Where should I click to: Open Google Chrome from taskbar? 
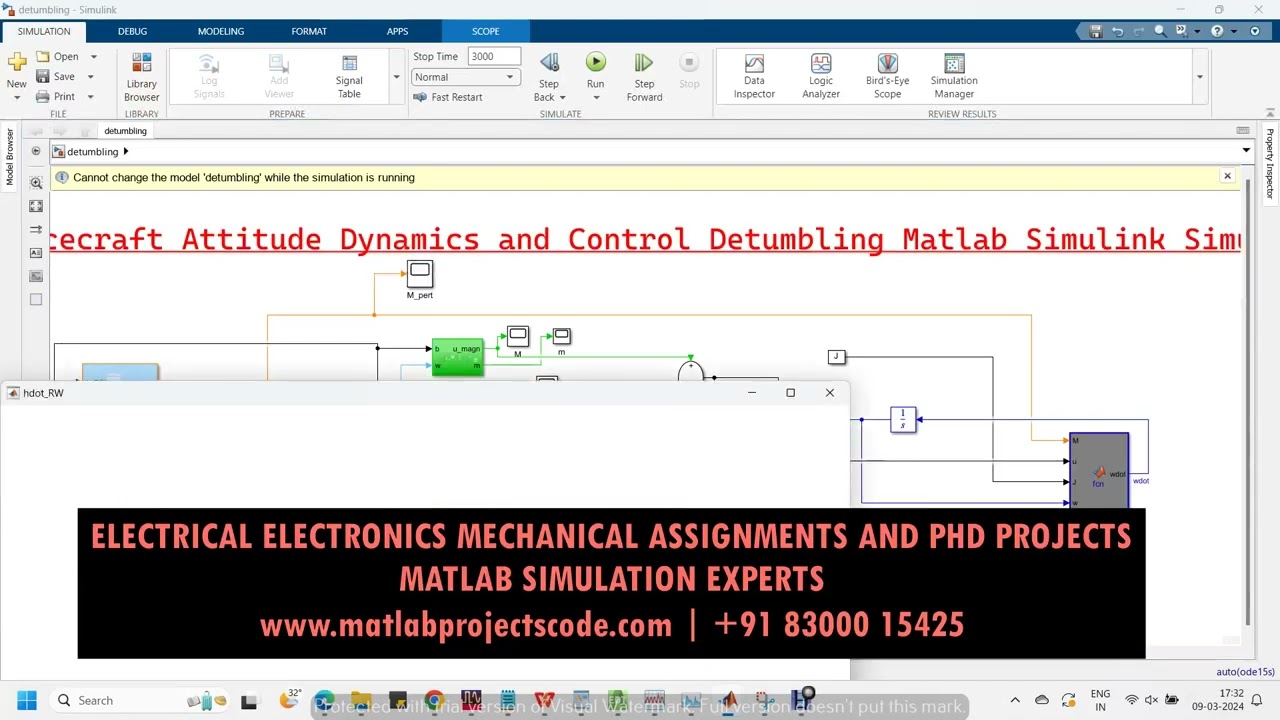click(434, 700)
